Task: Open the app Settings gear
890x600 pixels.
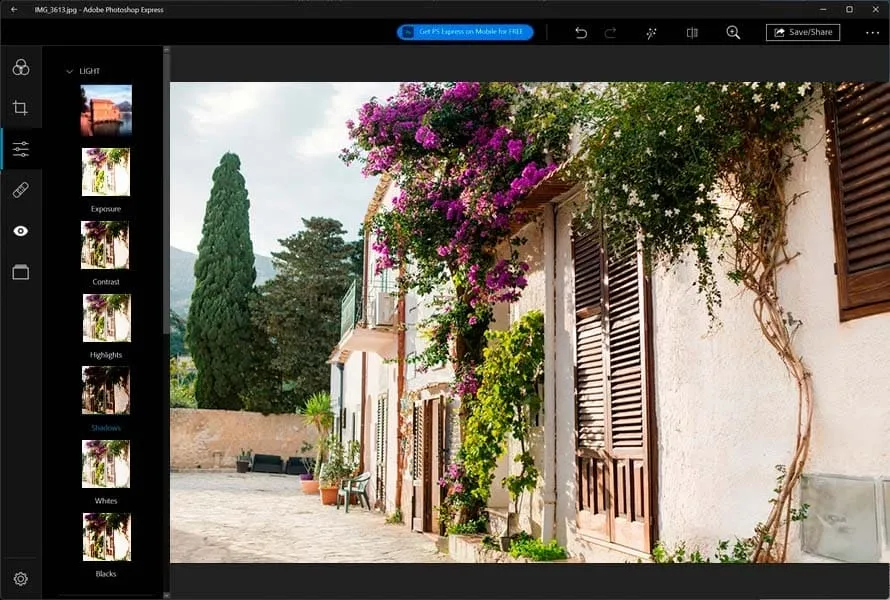Action: point(20,578)
